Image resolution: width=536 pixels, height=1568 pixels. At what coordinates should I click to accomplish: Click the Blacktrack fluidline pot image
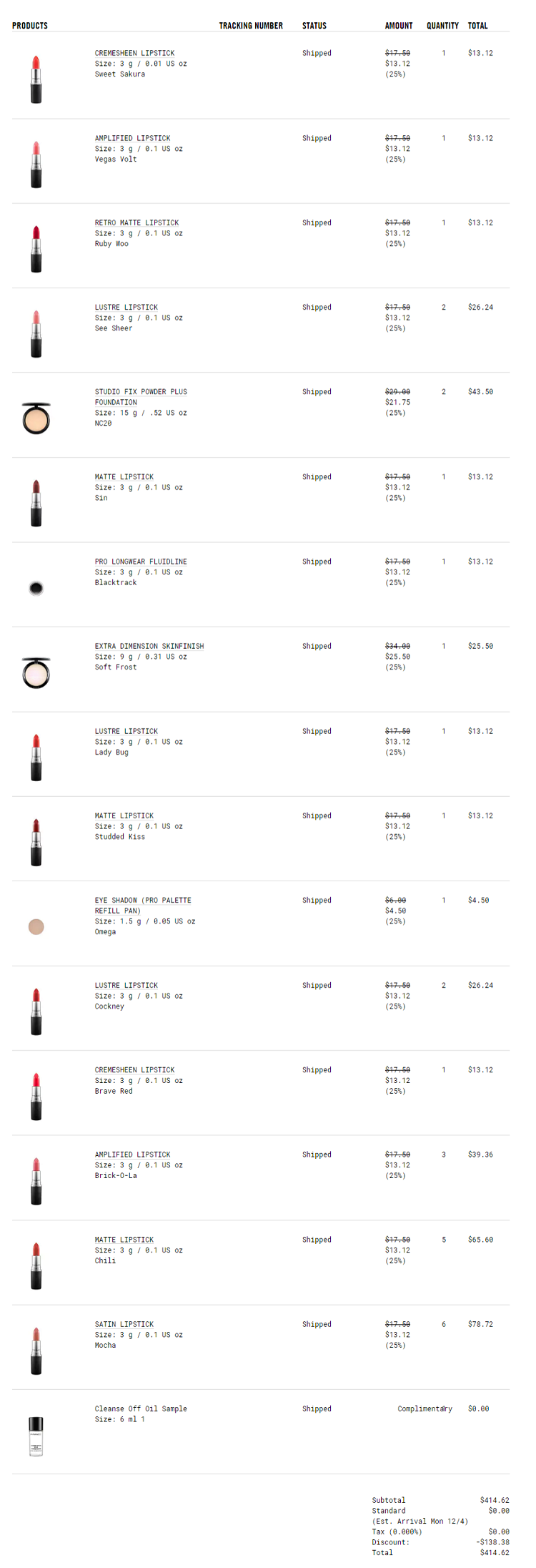point(36,588)
